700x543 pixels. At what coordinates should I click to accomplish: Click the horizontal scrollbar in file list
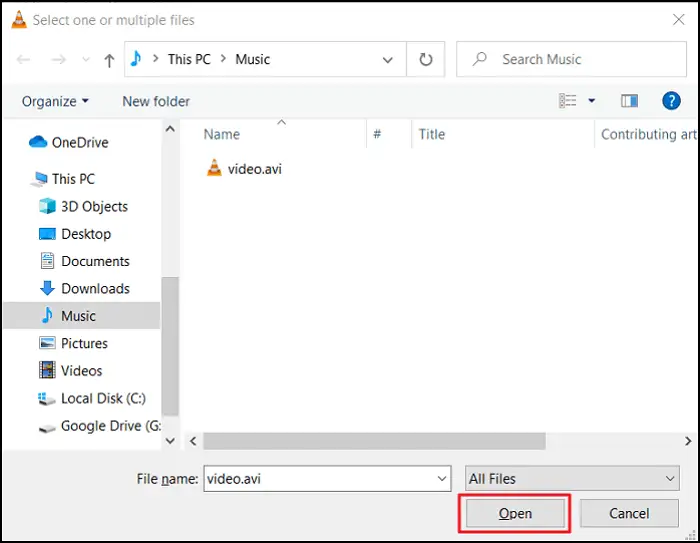375,441
